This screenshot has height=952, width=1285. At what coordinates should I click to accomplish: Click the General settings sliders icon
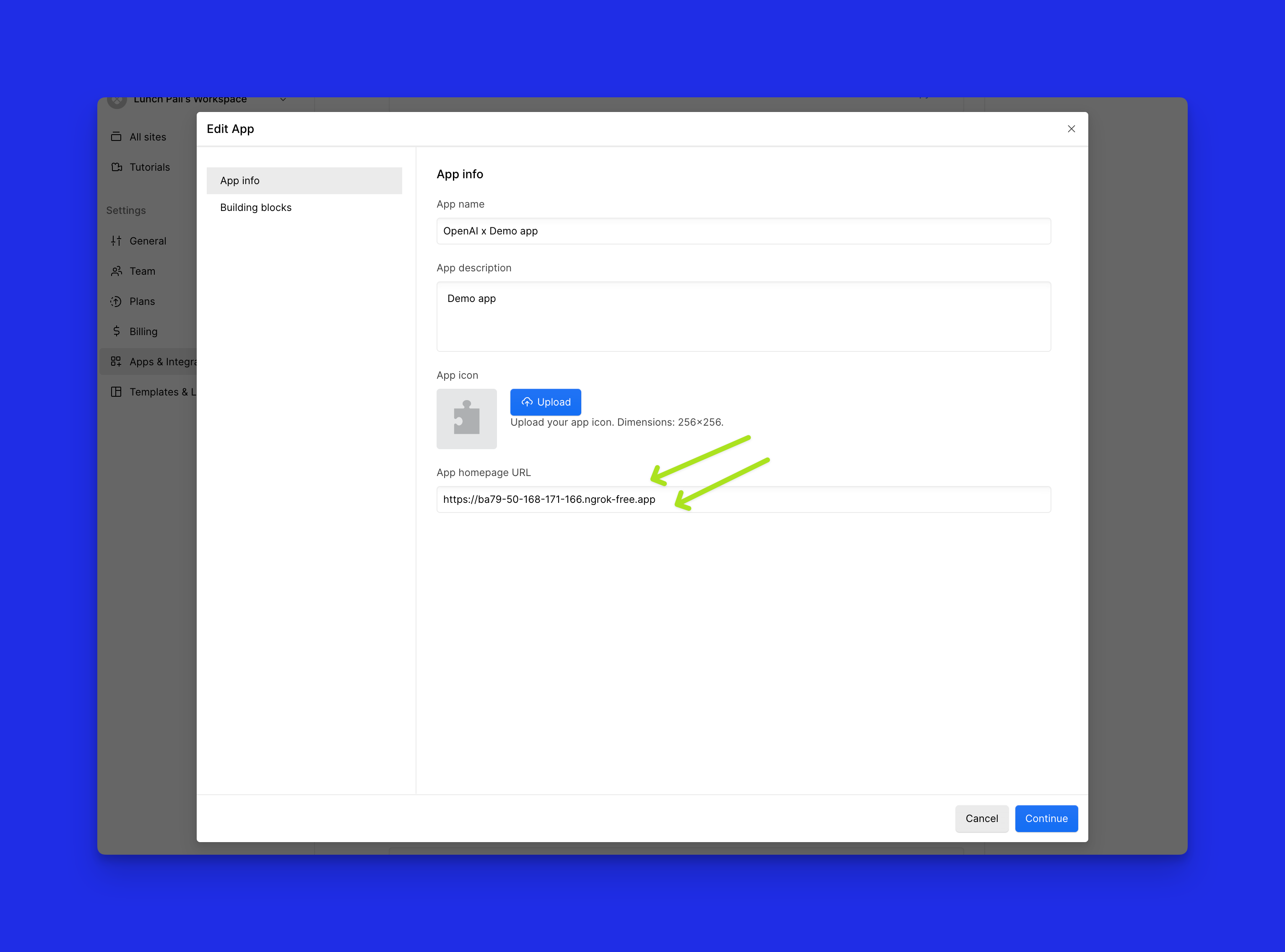117,241
